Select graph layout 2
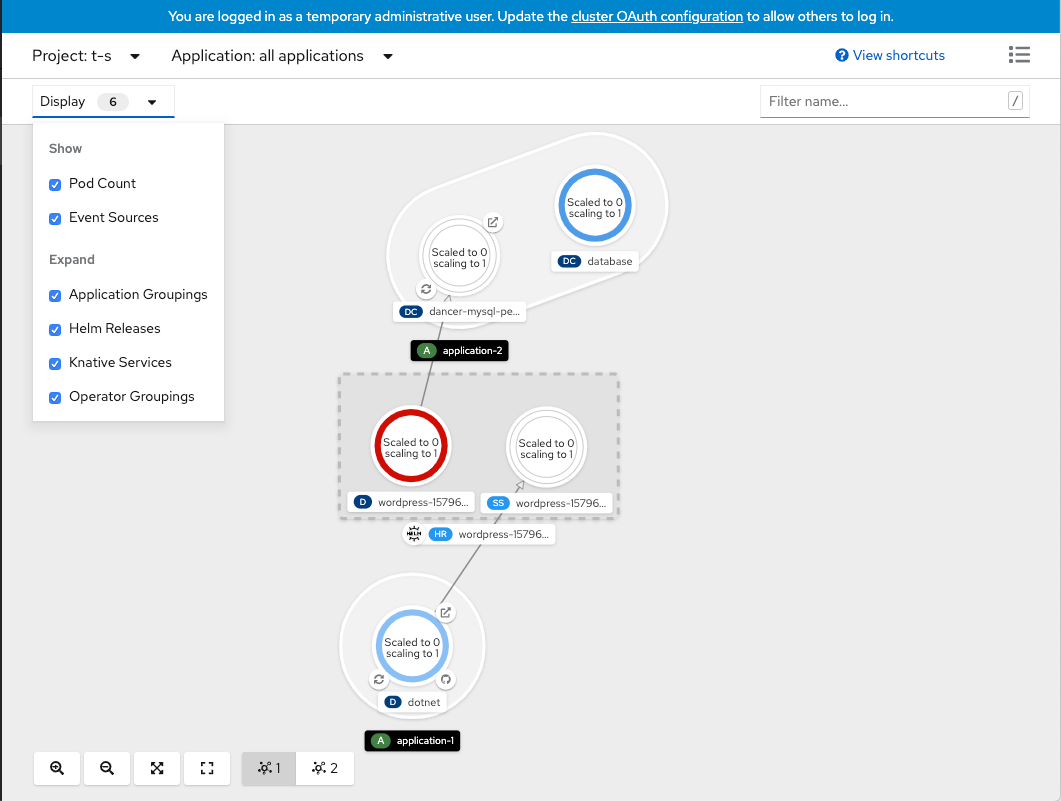Image resolution: width=1061 pixels, height=801 pixels. coord(325,768)
